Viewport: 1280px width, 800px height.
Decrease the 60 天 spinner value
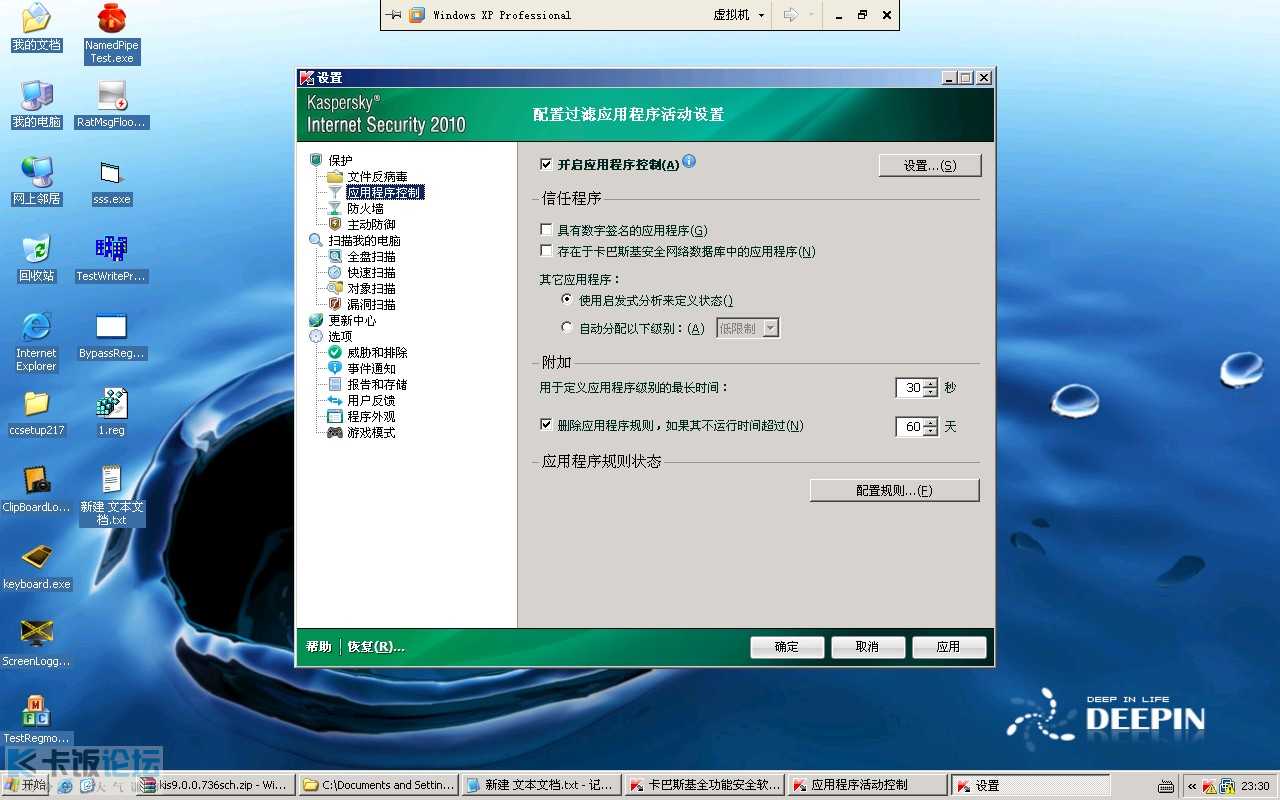click(931, 431)
